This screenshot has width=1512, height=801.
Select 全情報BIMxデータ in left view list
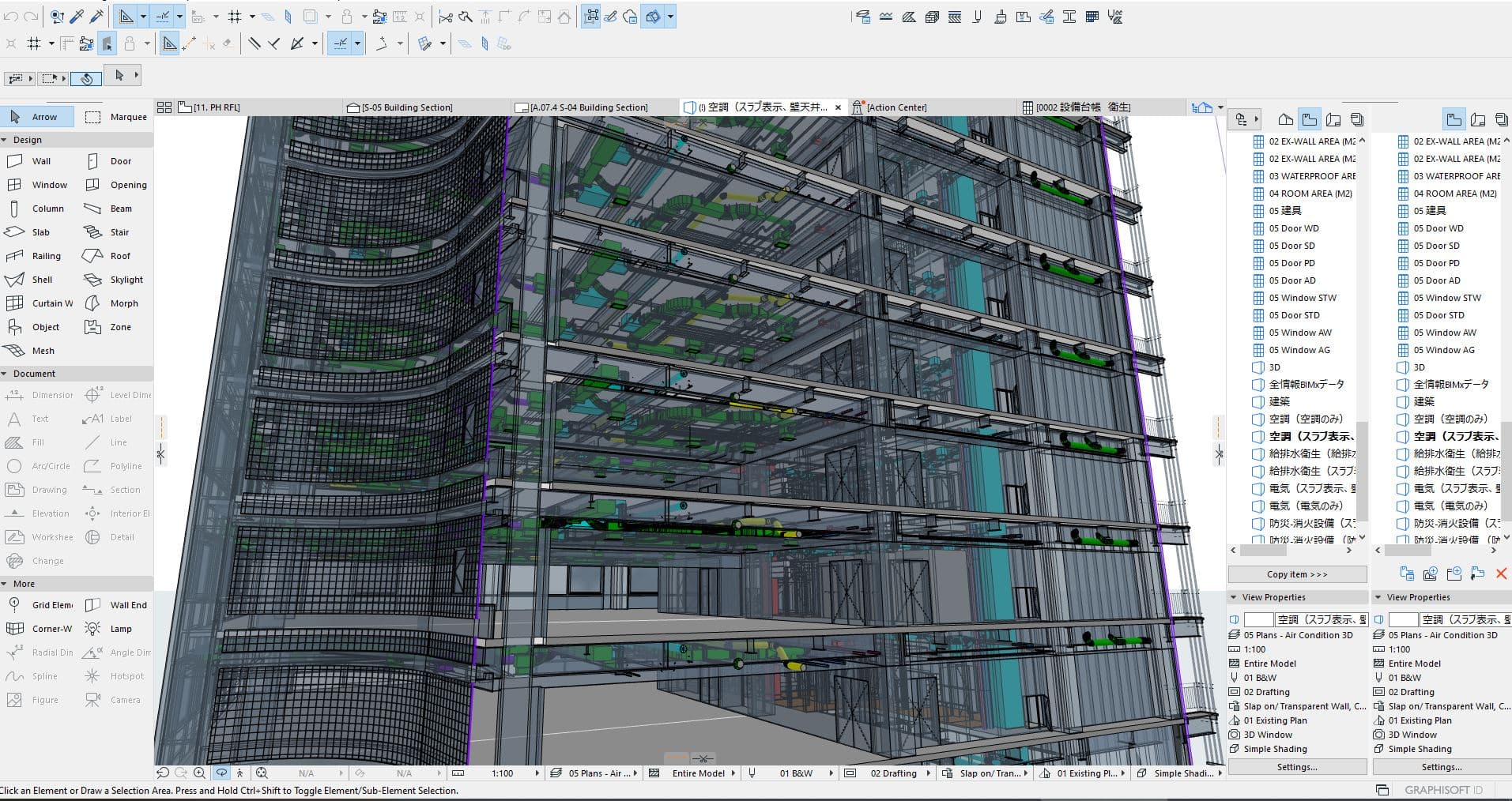1307,385
